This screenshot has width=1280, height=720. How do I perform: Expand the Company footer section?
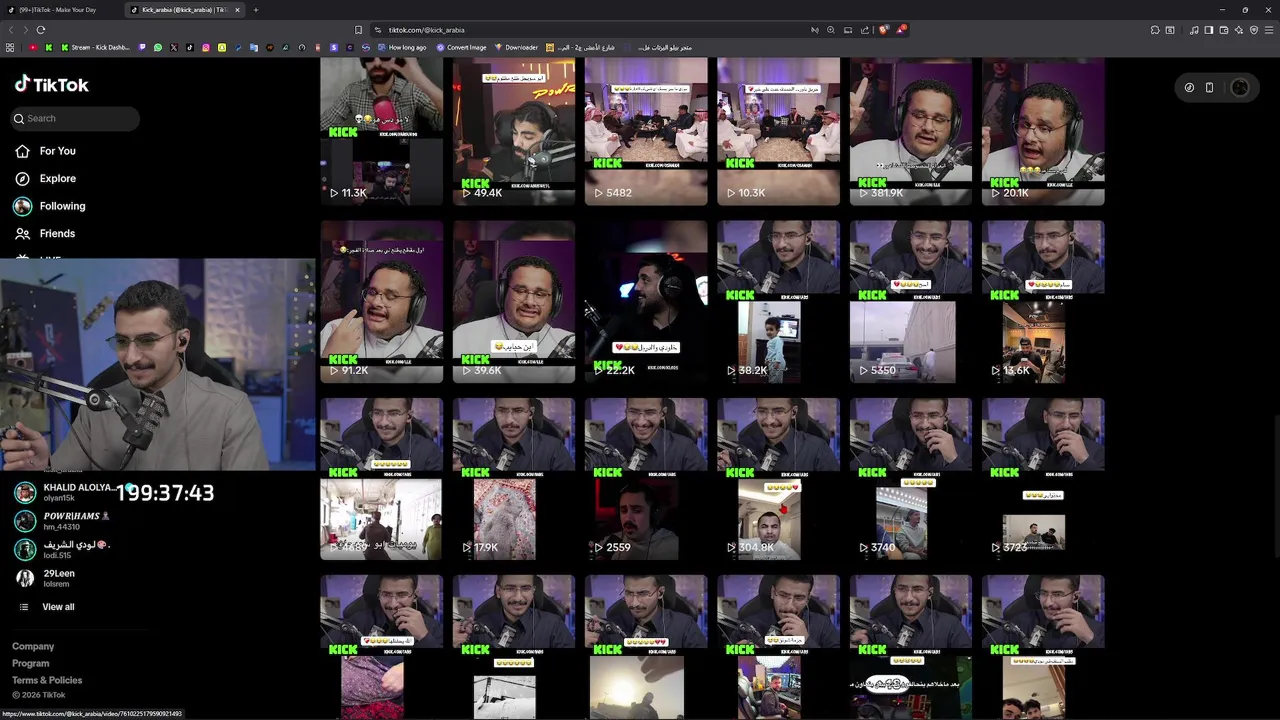coord(33,646)
